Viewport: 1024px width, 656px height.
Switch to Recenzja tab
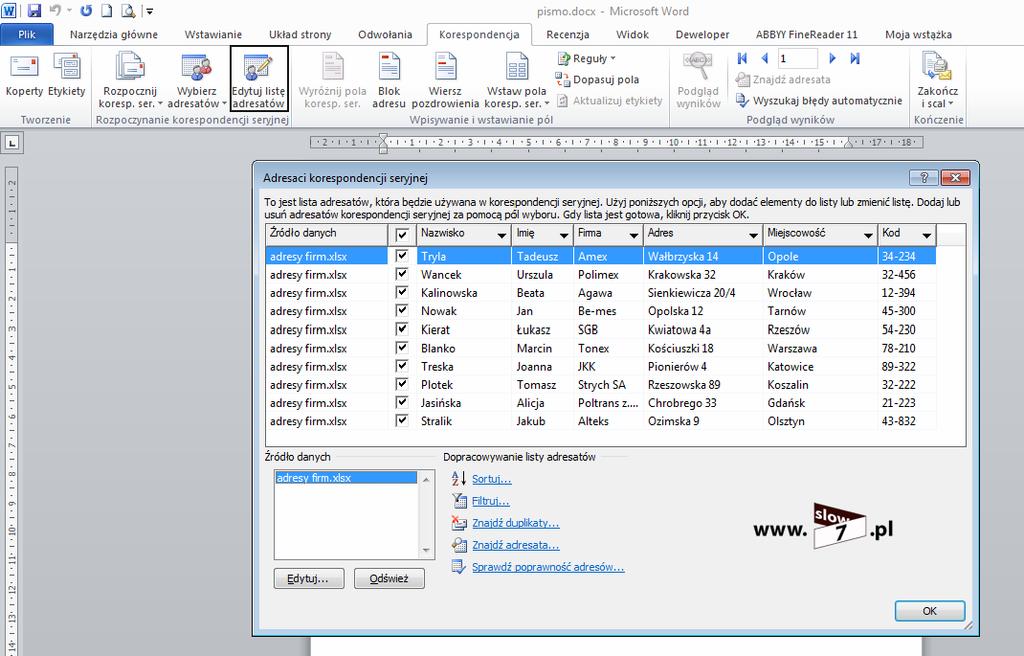point(568,35)
